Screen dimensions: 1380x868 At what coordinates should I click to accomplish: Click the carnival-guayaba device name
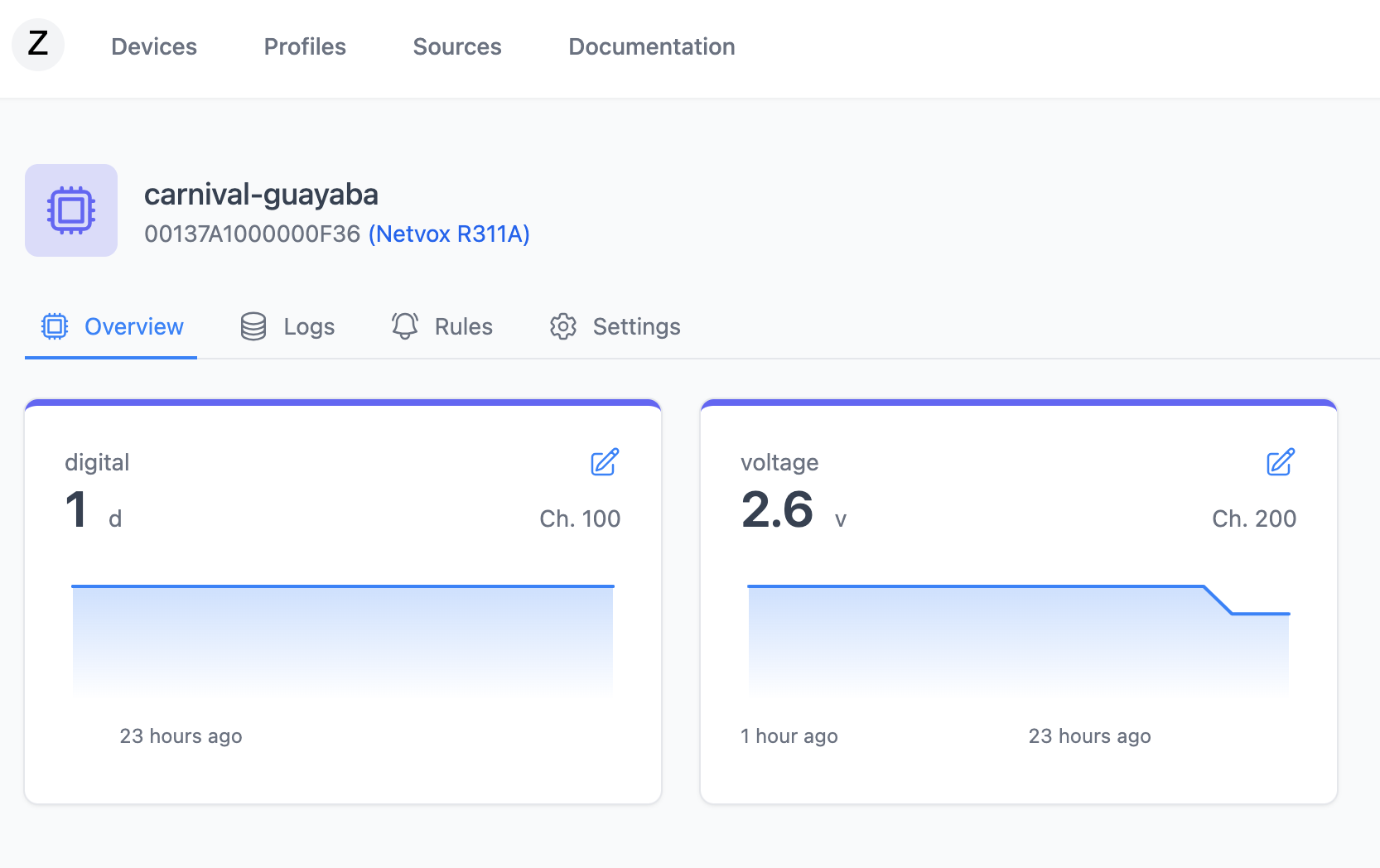click(x=261, y=195)
